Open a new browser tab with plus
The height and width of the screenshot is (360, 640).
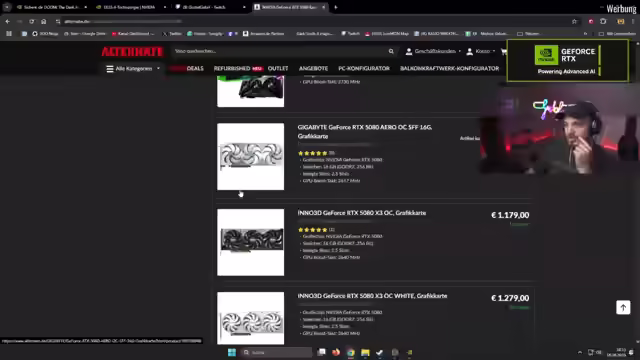[x=336, y=7]
